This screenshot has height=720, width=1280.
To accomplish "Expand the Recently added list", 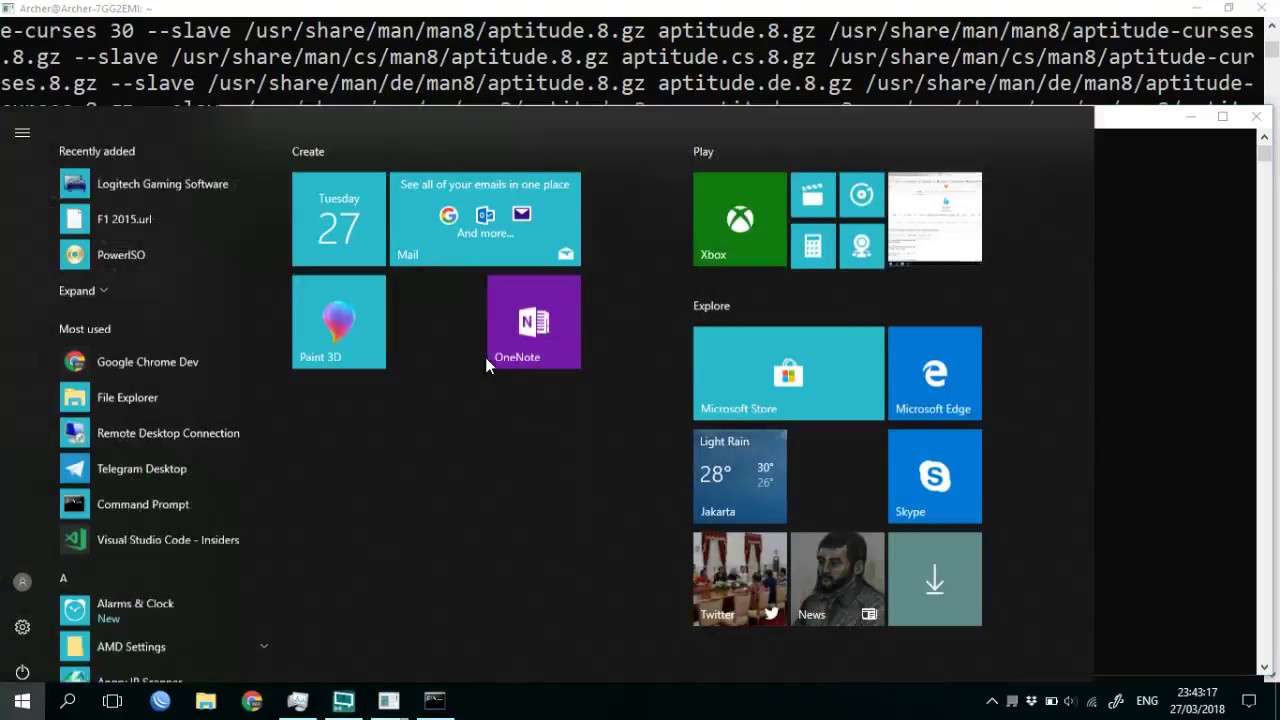I will point(83,291).
